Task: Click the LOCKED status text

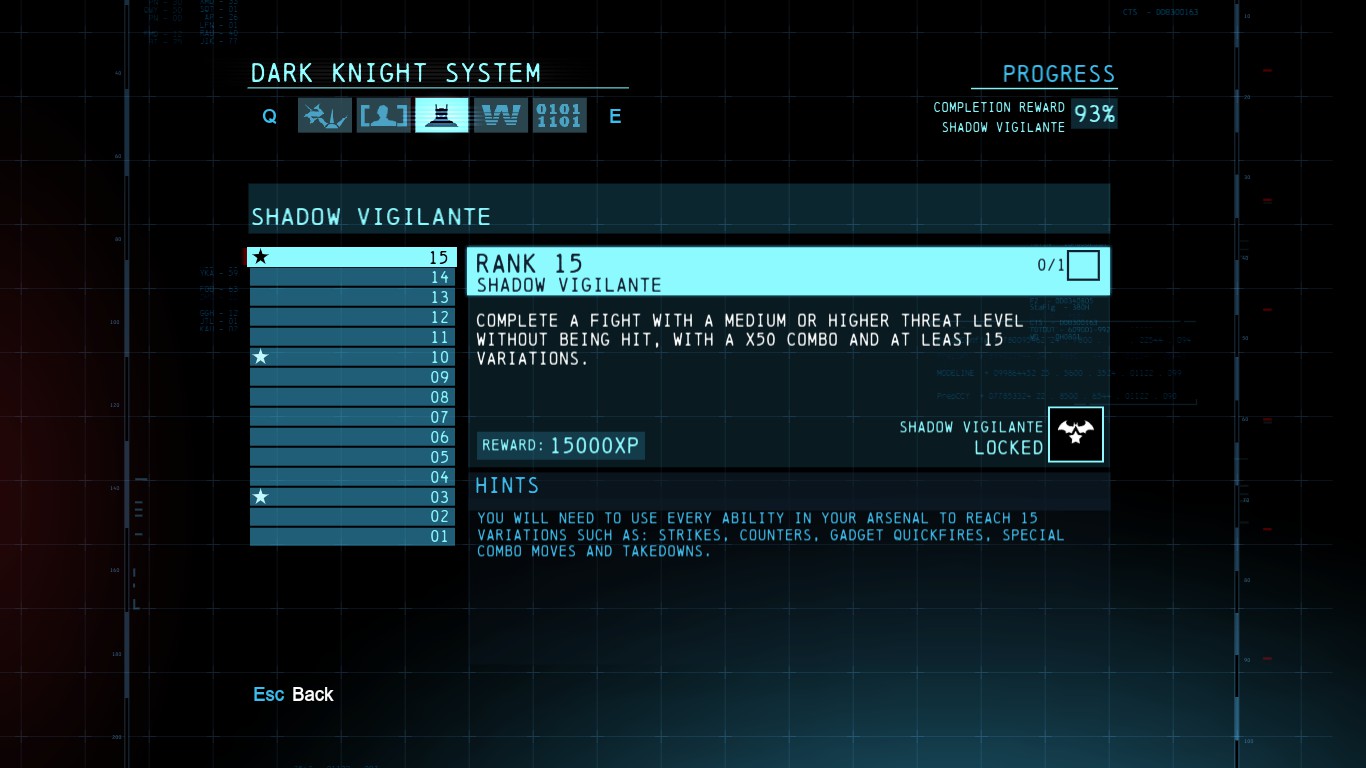Action: pos(1009,448)
